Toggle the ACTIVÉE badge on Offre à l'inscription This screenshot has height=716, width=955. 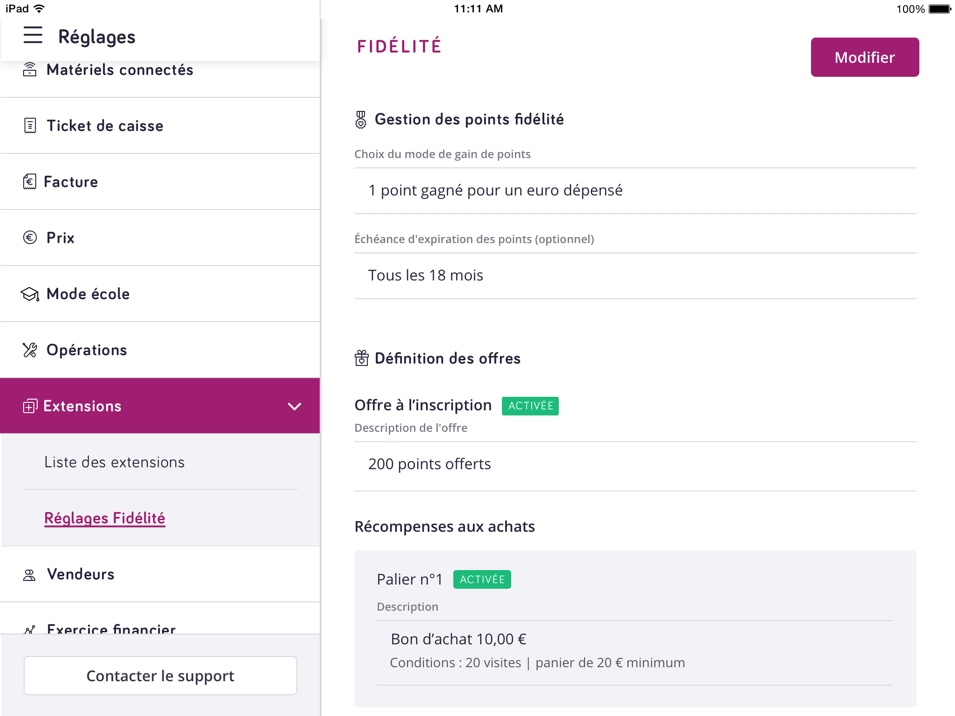(530, 405)
